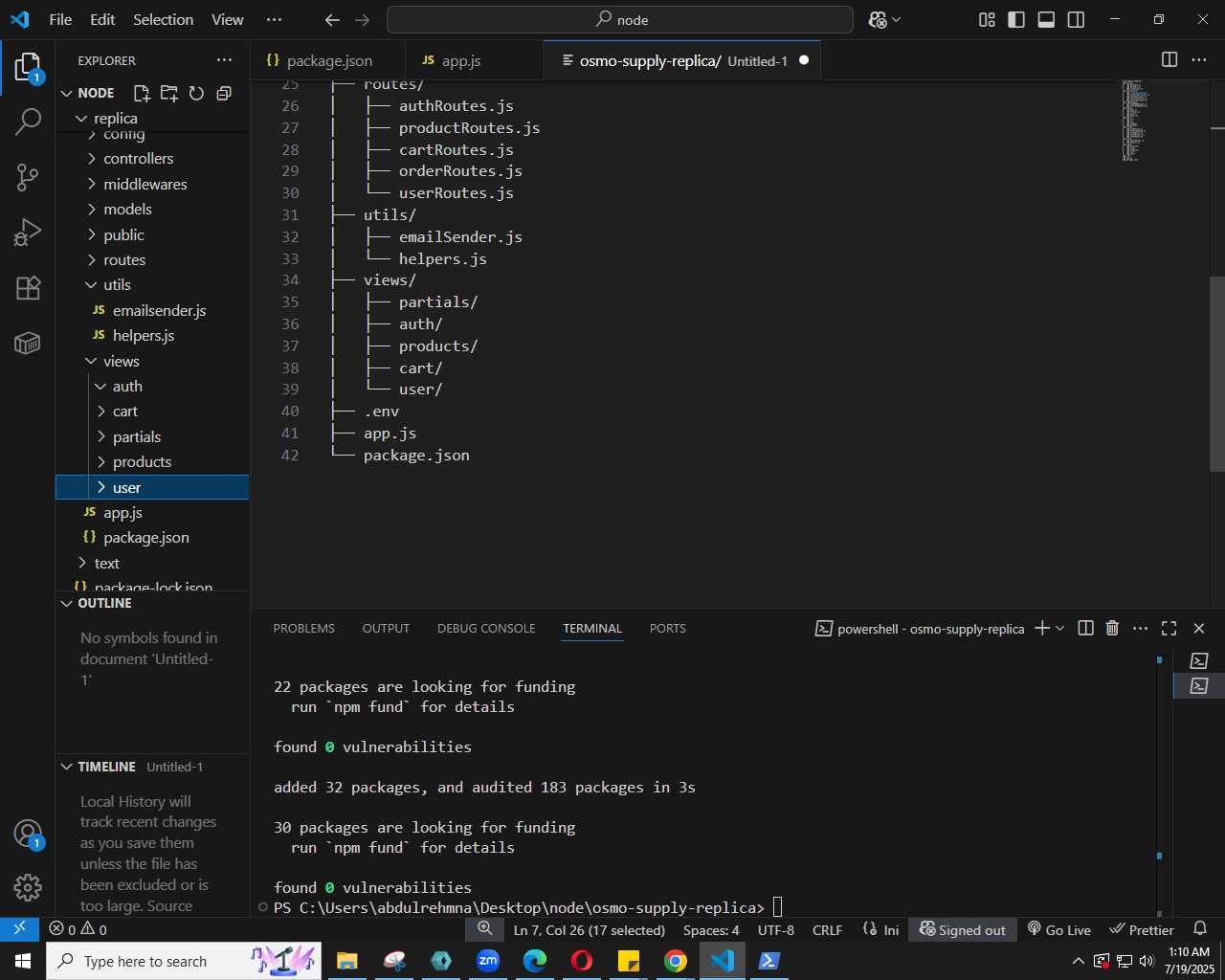Toggle Prettier formatter status
1225x980 pixels.
pos(1141,929)
